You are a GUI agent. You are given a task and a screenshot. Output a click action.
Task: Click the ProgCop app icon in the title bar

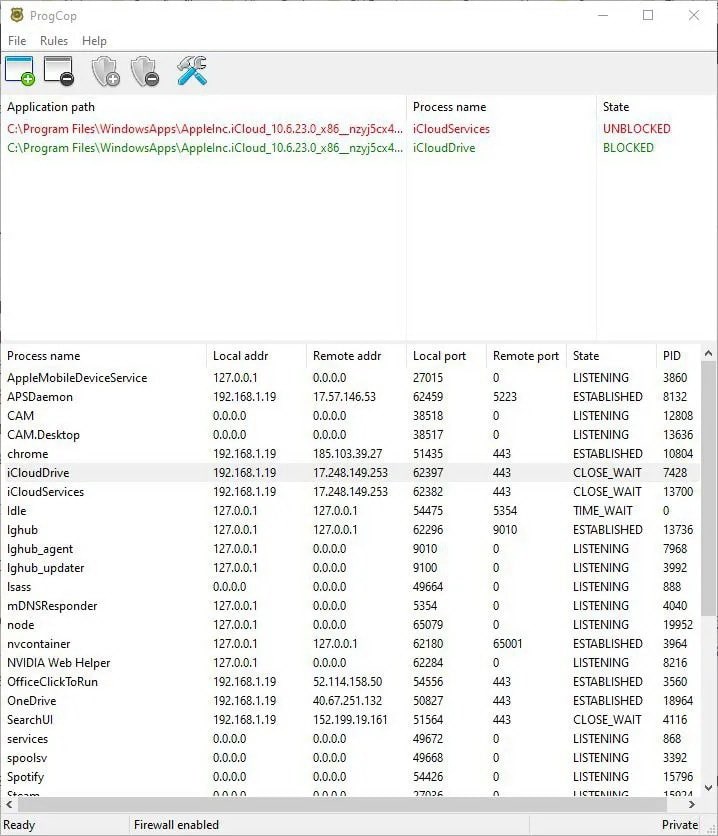tap(17, 15)
